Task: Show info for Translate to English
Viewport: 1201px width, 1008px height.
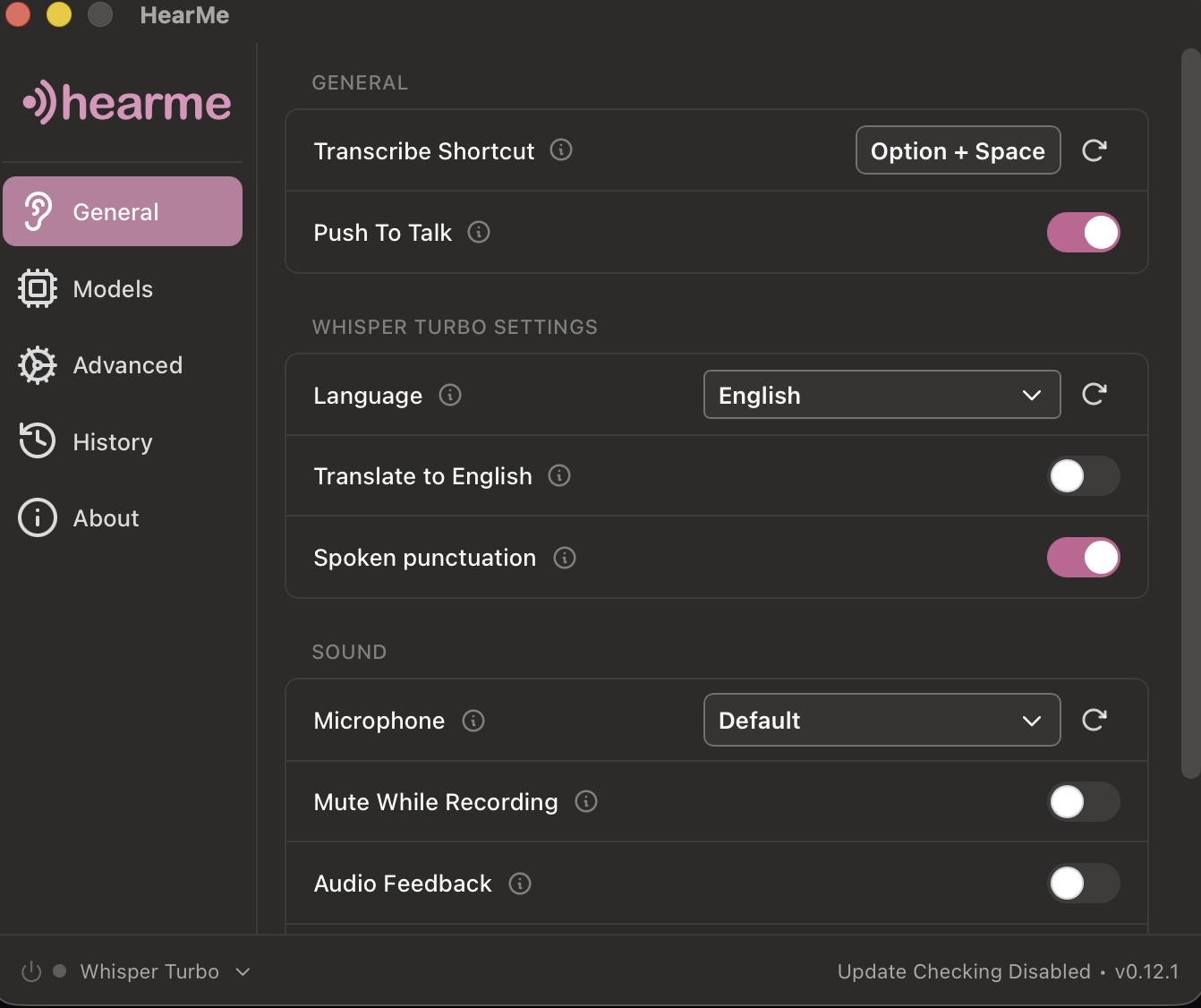Action: pos(559,475)
